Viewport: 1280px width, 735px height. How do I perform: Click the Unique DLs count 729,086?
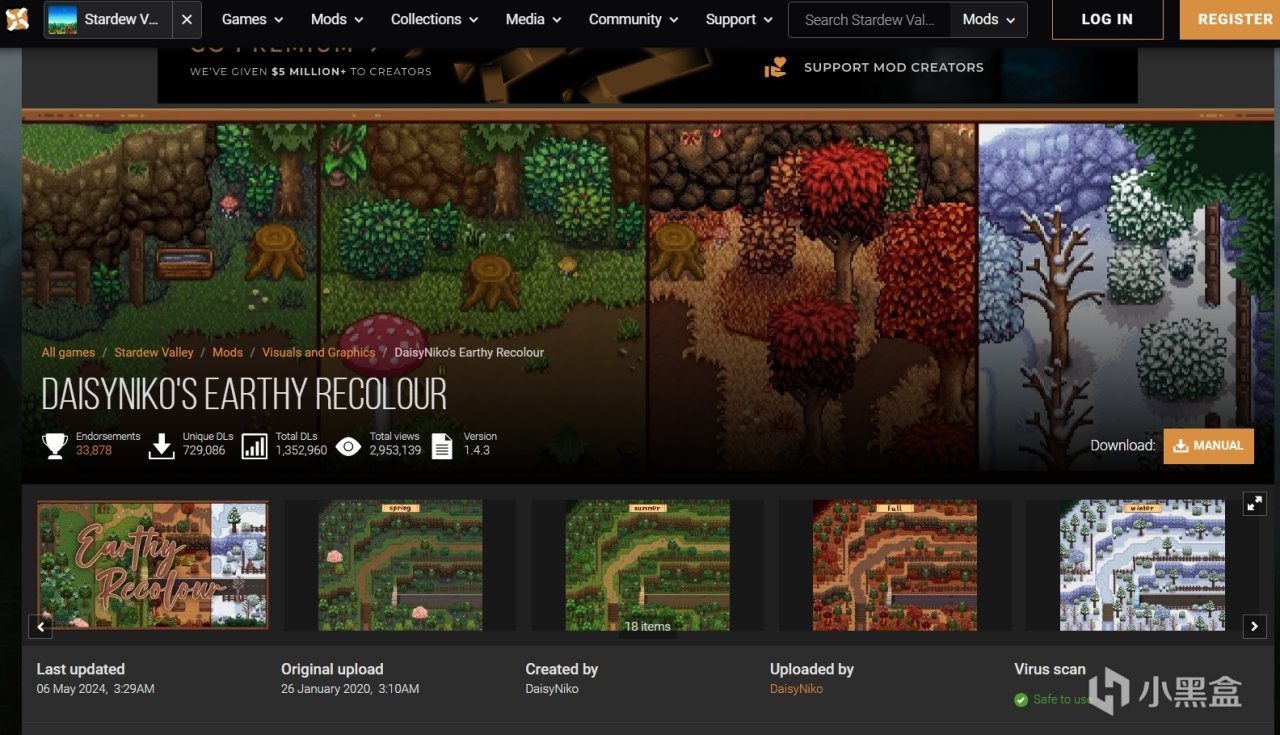point(204,451)
